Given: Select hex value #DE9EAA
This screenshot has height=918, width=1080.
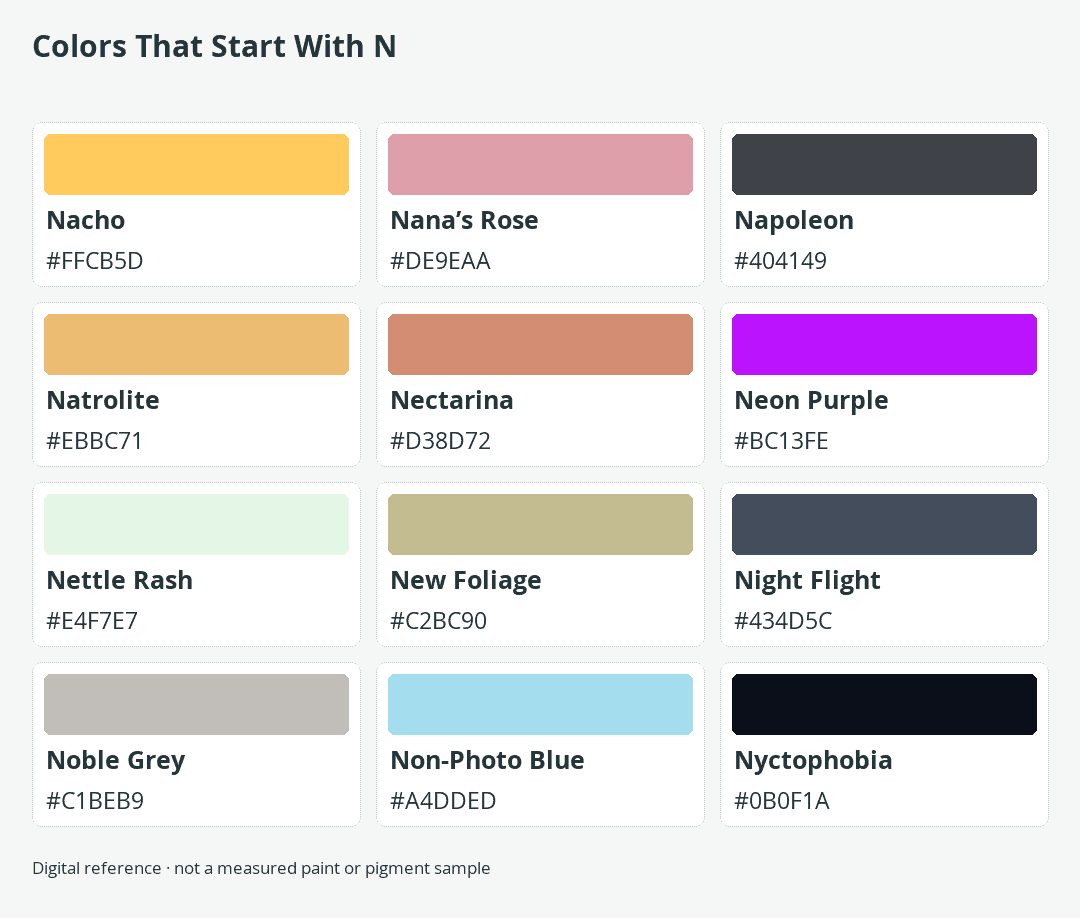Looking at the screenshot, I should pyautogui.click(x=440, y=261).
